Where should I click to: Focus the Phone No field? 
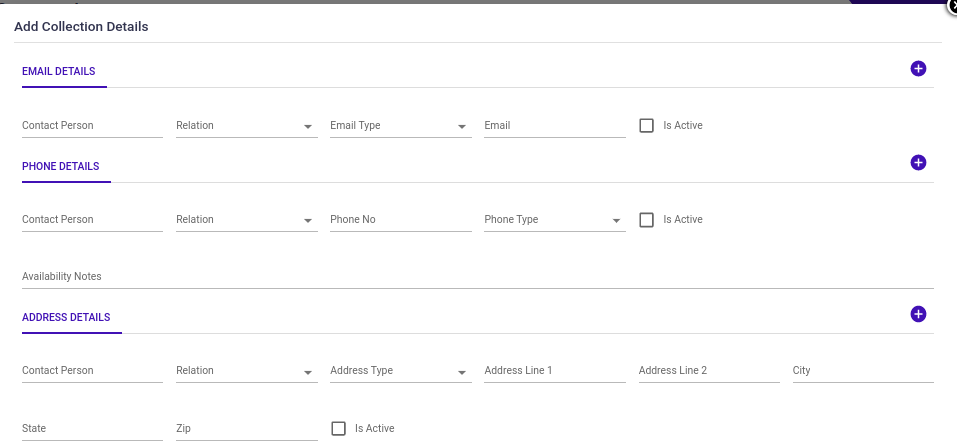click(400, 220)
